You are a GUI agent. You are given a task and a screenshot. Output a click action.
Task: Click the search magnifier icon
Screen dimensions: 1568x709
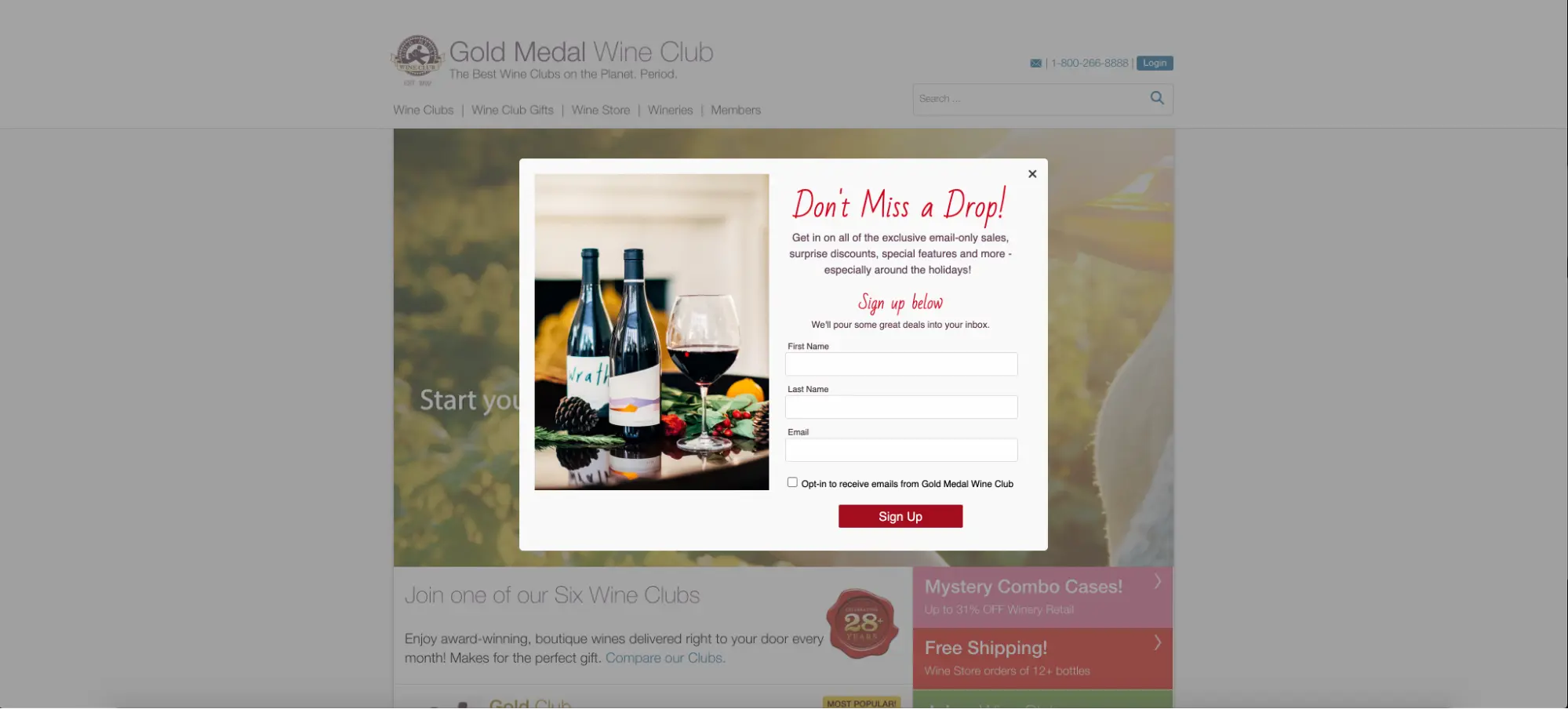coord(1157,98)
